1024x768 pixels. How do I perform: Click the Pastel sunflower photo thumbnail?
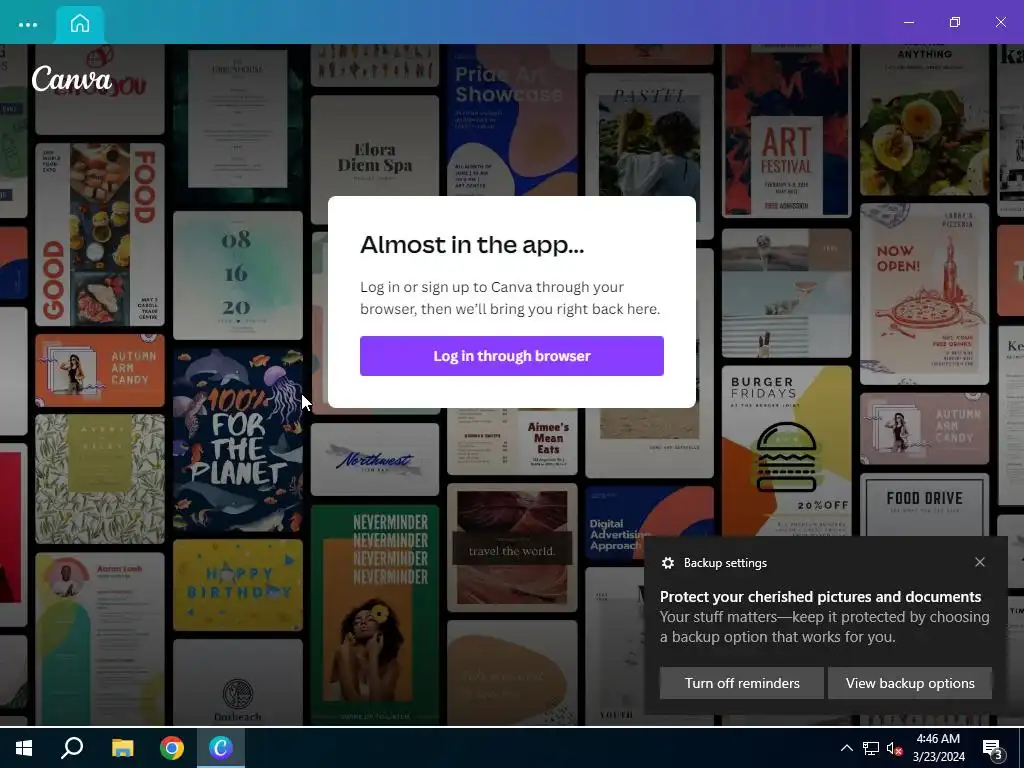pos(649,135)
